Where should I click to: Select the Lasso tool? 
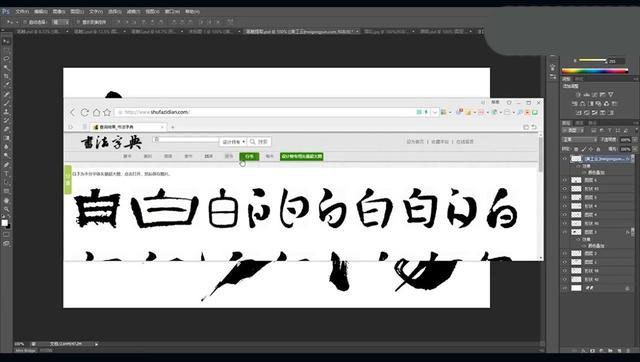pyautogui.click(x=6, y=59)
